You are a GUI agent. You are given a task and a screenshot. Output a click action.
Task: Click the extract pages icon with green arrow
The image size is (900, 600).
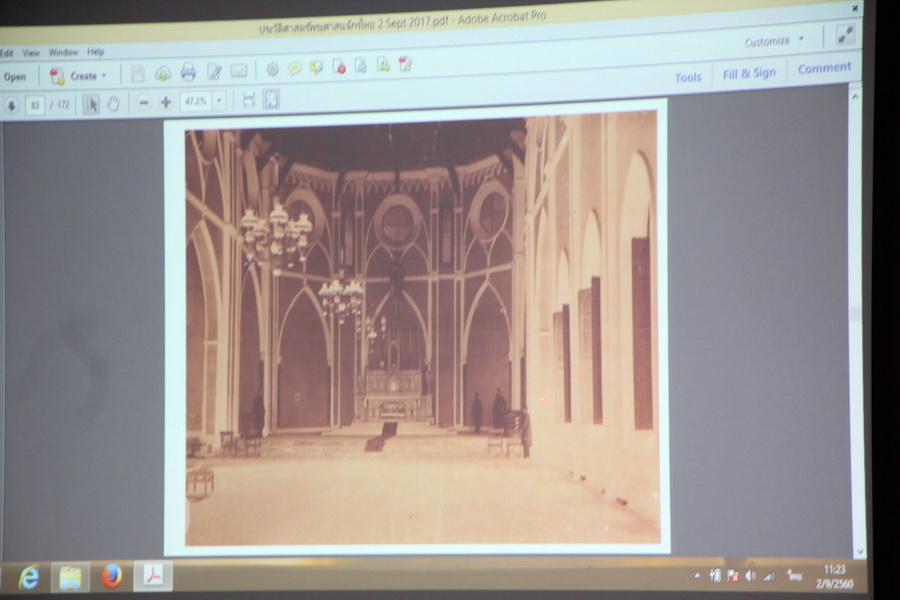click(383, 65)
